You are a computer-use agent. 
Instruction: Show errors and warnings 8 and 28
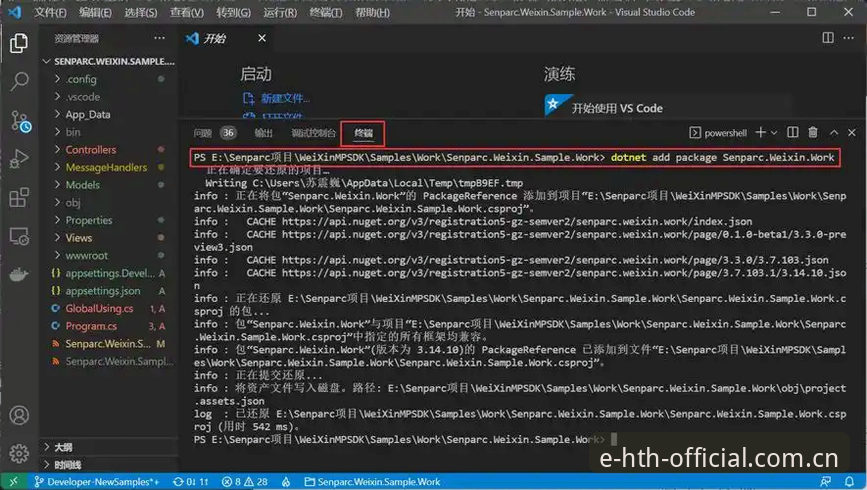coord(244,482)
